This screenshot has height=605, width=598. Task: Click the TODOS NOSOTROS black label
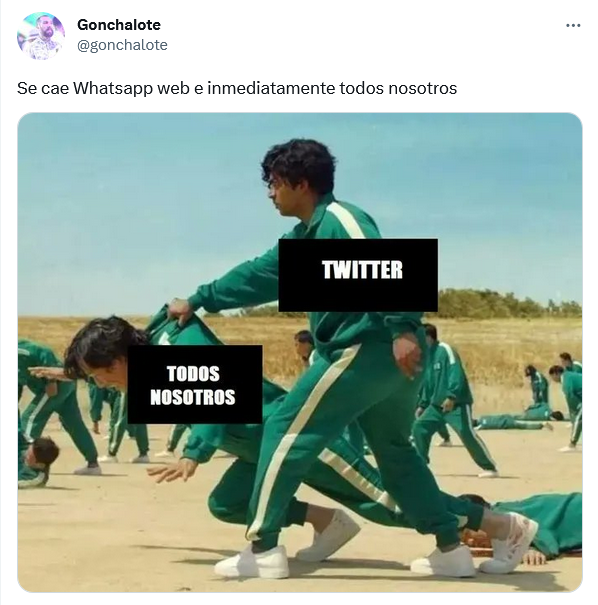click(x=195, y=384)
